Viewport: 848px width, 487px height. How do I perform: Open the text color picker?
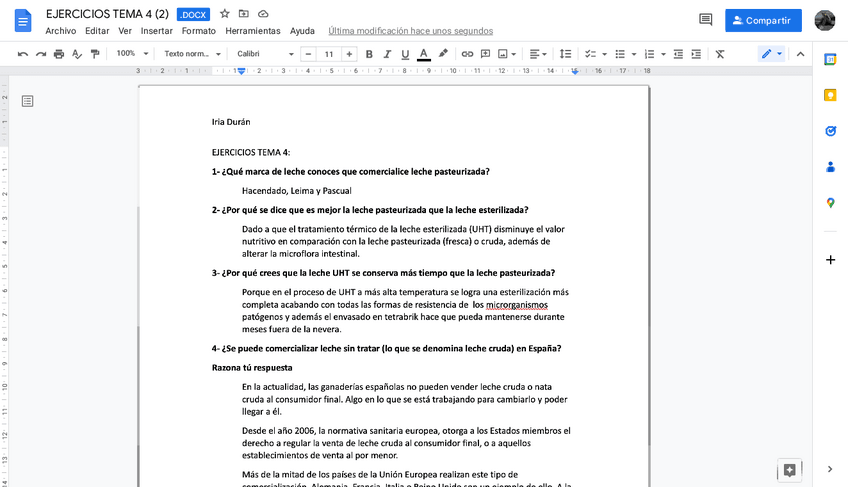coord(424,54)
